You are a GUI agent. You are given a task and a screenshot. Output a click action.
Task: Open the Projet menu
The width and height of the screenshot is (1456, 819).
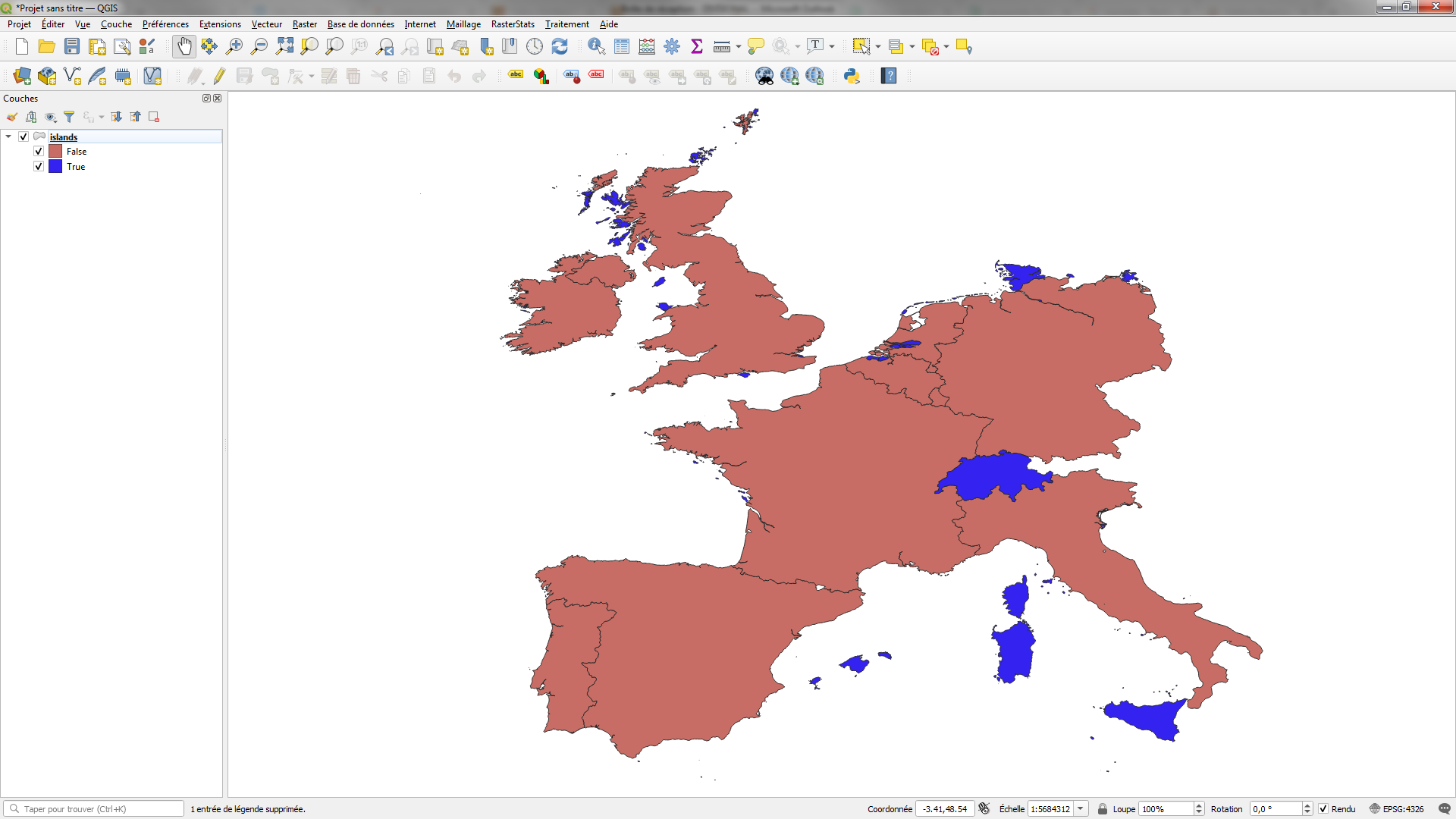19,24
